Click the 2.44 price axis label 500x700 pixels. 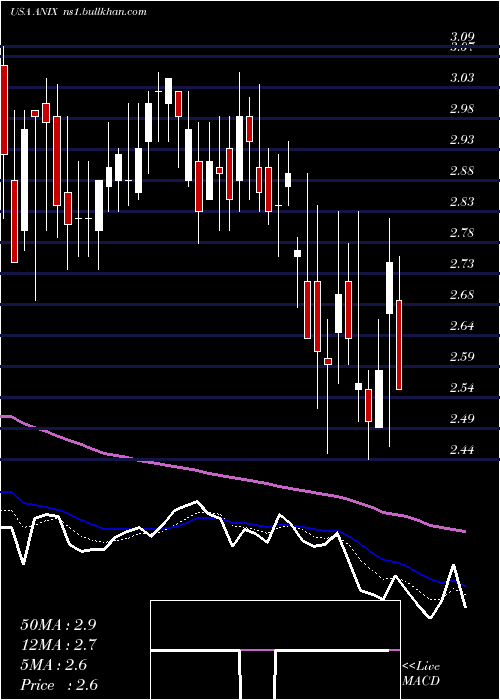tap(462, 450)
